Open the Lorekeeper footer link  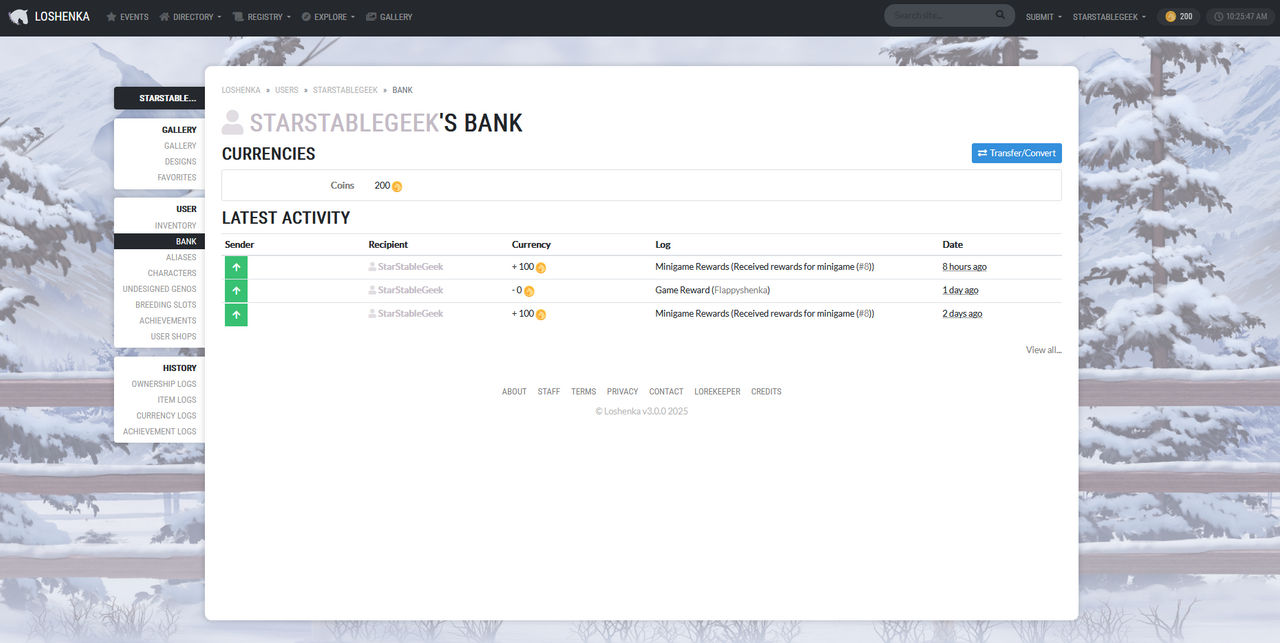[718, 392]
